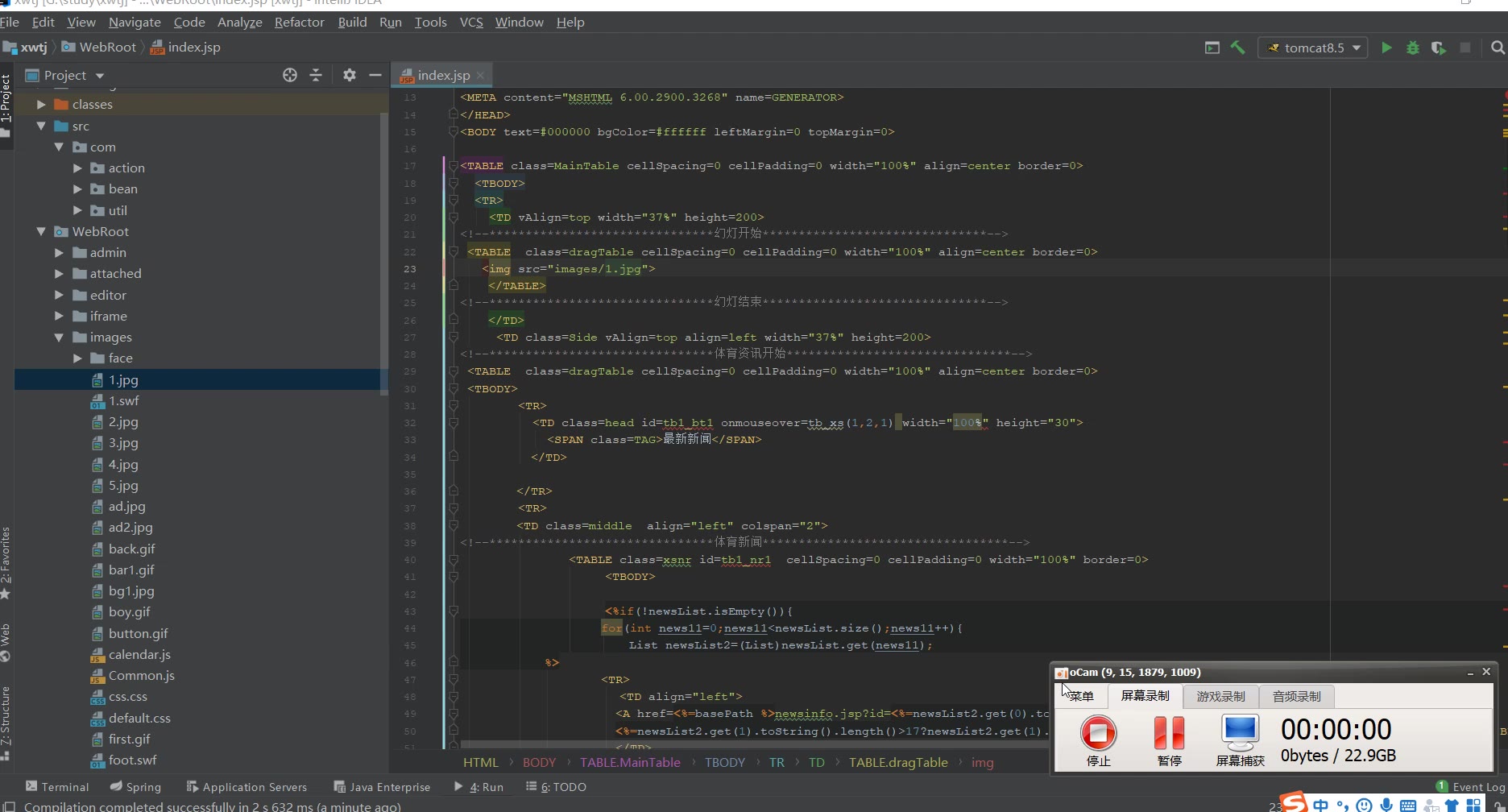Start debugging with the bug icon

[1412, 48]
